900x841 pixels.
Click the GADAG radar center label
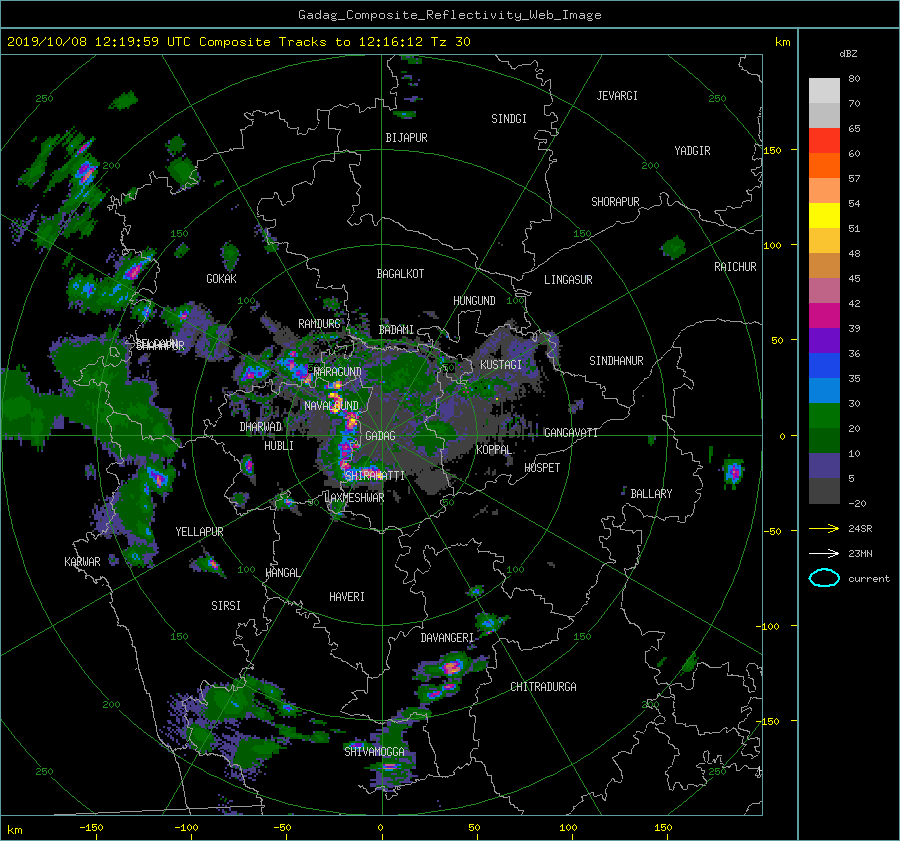point(380,436)
